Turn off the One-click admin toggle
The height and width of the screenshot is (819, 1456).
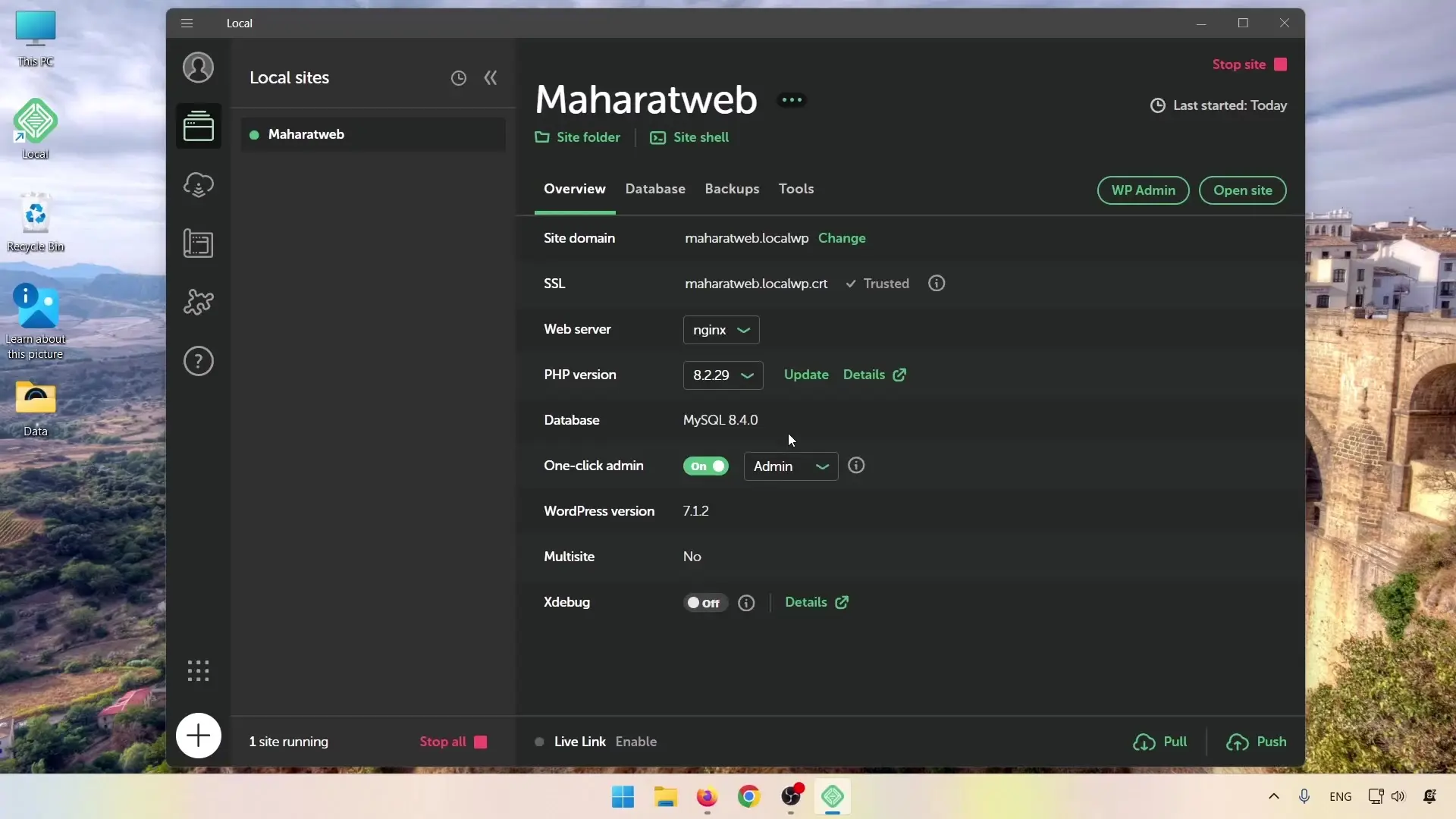[x=706, y=466]
